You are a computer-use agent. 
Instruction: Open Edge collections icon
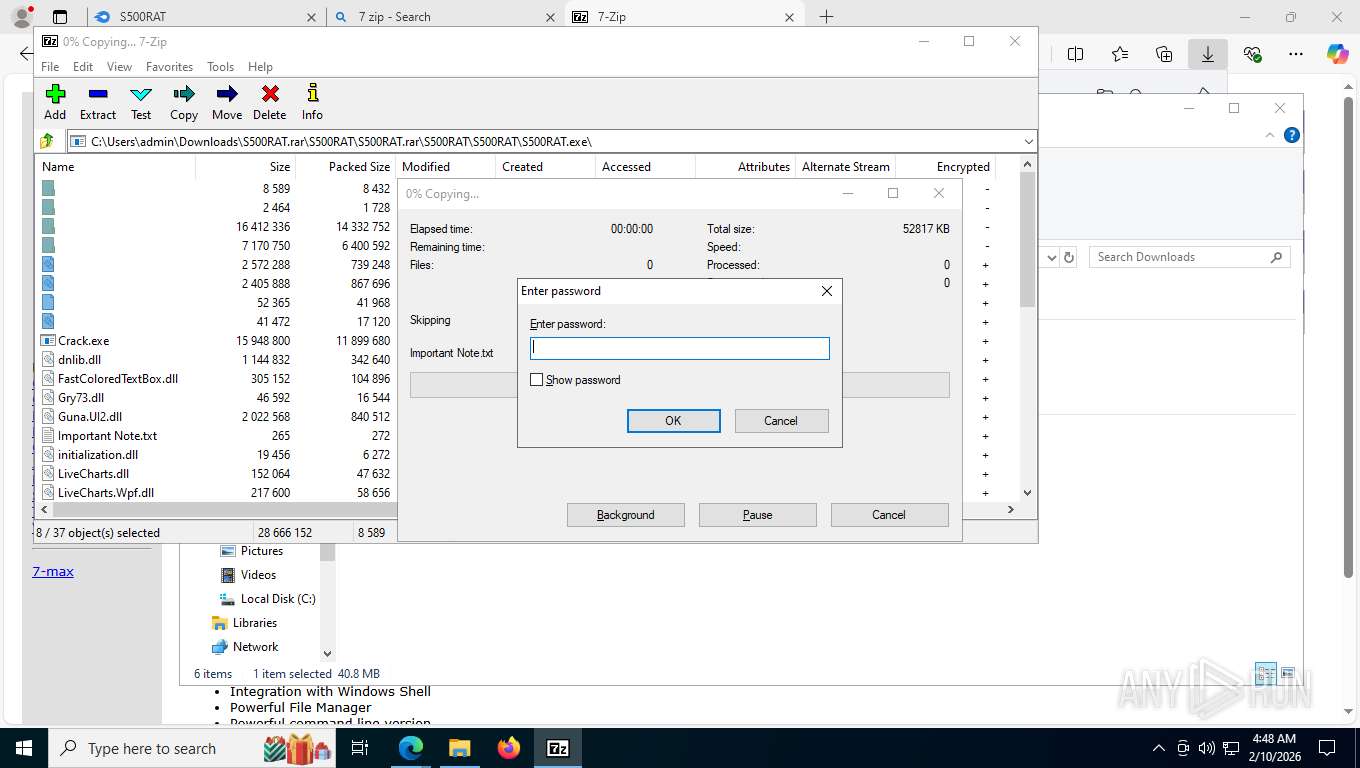[1164, 54]
